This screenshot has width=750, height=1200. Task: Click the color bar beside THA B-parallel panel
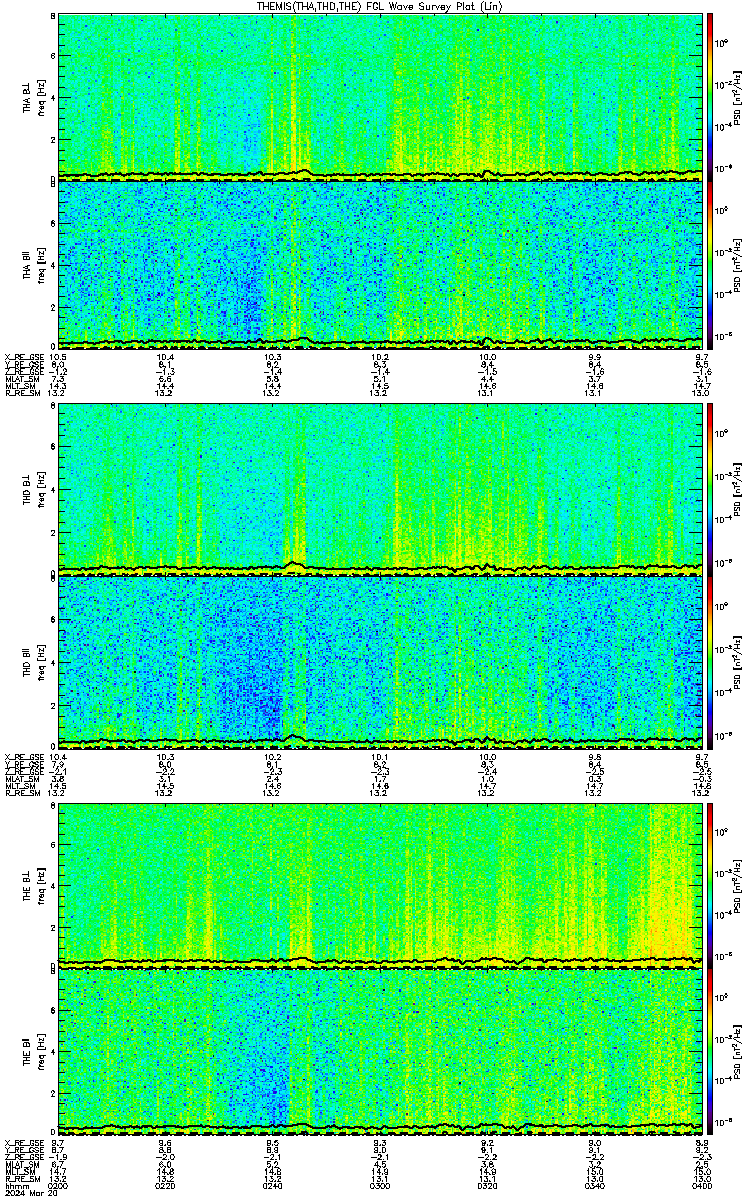click(x=709, y=265)
